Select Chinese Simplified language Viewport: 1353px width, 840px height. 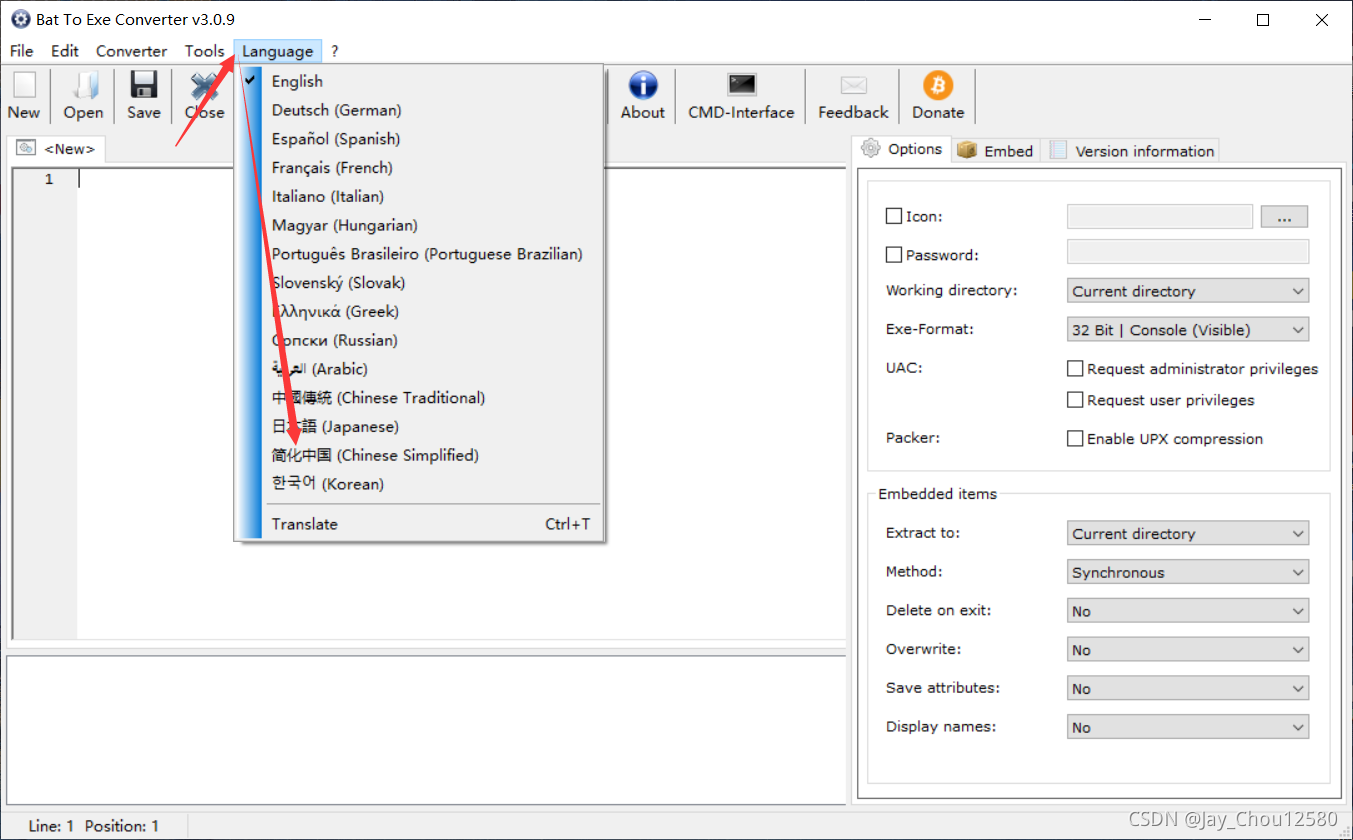click(x=419, y=455)
